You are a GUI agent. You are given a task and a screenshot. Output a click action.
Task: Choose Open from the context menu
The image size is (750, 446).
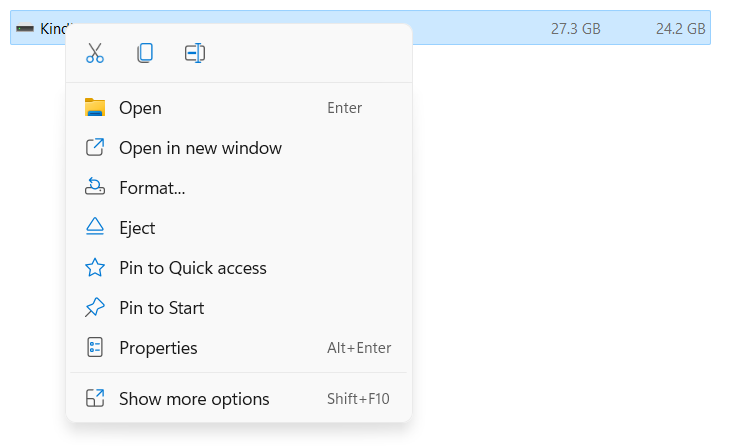coord(140,108)
